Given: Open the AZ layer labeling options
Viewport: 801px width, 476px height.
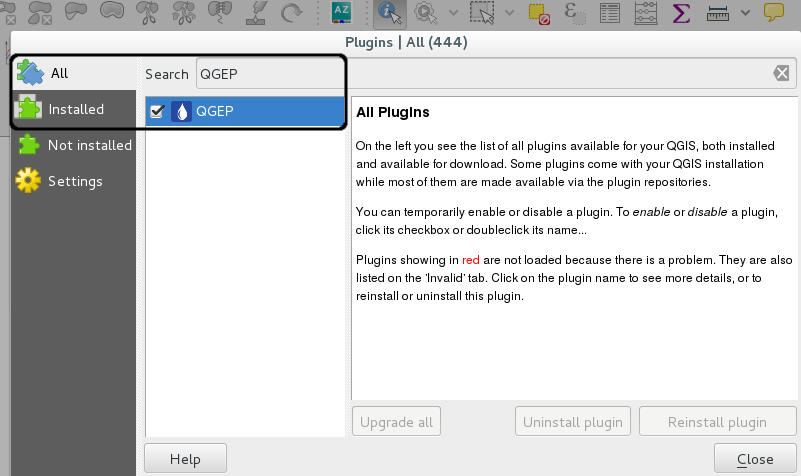Looking at the screenshot, I should coord(341,12).
